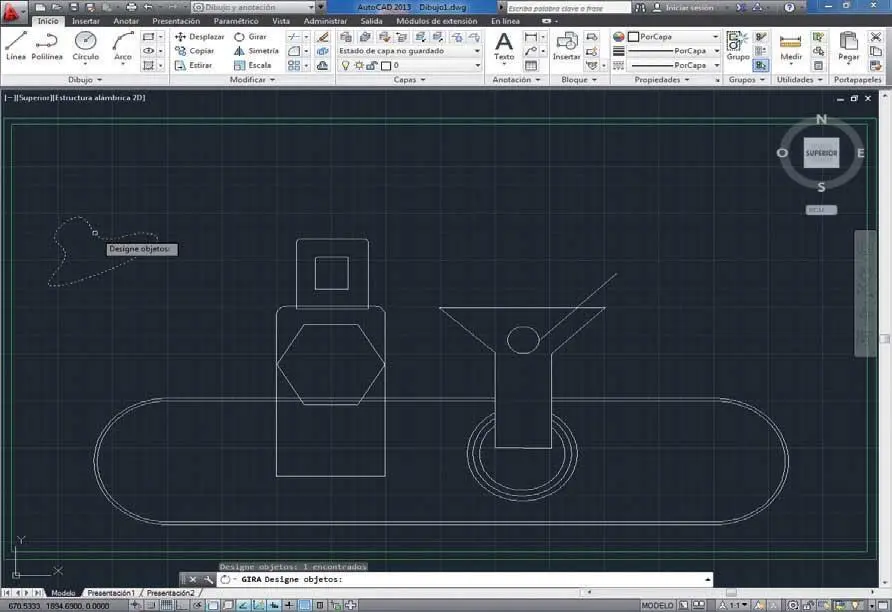
Task: Expand the Propiedades panel arrow
Action: pyautogui.click(x=687, y=80)
